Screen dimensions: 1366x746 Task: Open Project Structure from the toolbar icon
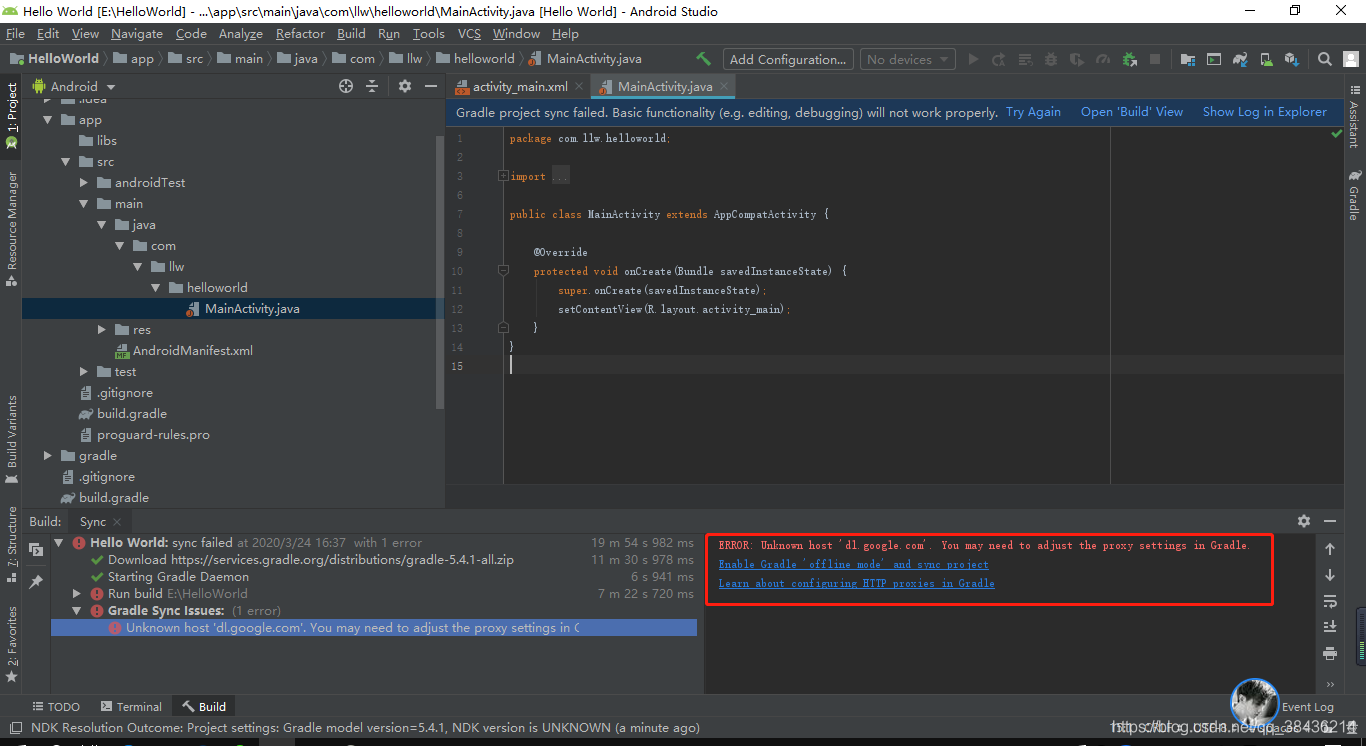coord(1188,59)
